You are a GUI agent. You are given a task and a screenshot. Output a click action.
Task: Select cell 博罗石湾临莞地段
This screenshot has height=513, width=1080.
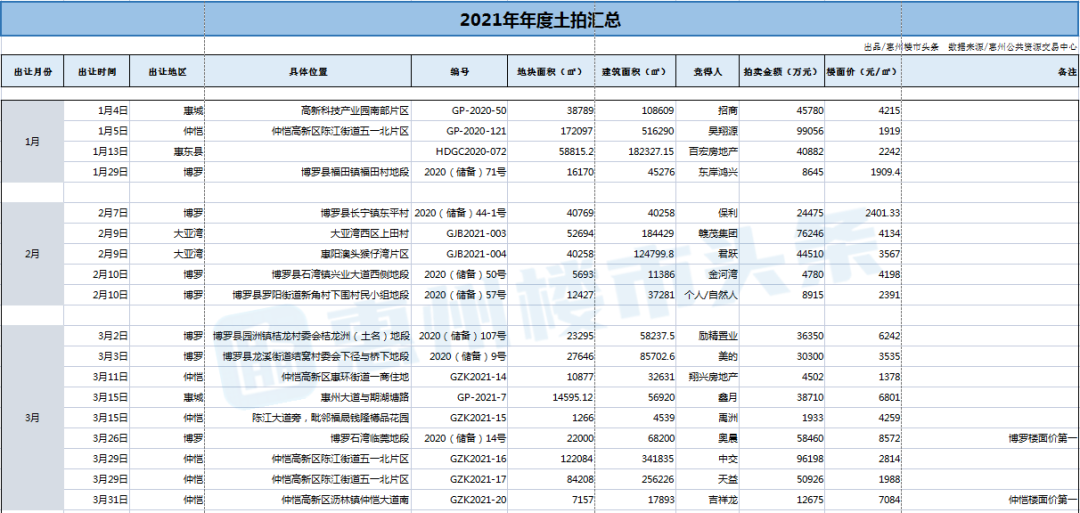309,439
